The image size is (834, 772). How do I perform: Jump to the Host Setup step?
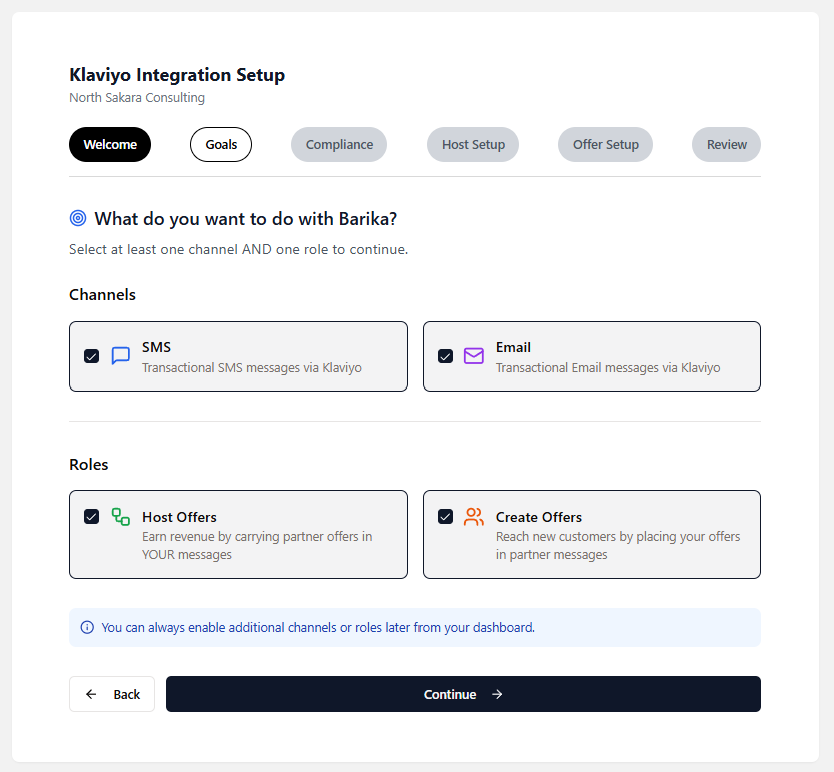pyautogui.click(x=473, y=144)
